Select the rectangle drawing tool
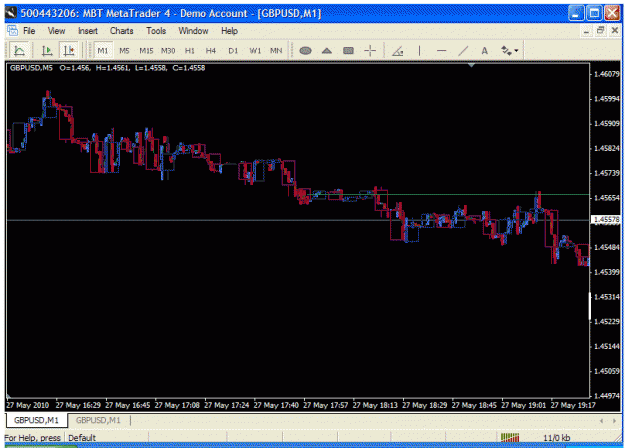625x448 pixels. (x=348, y=51)
